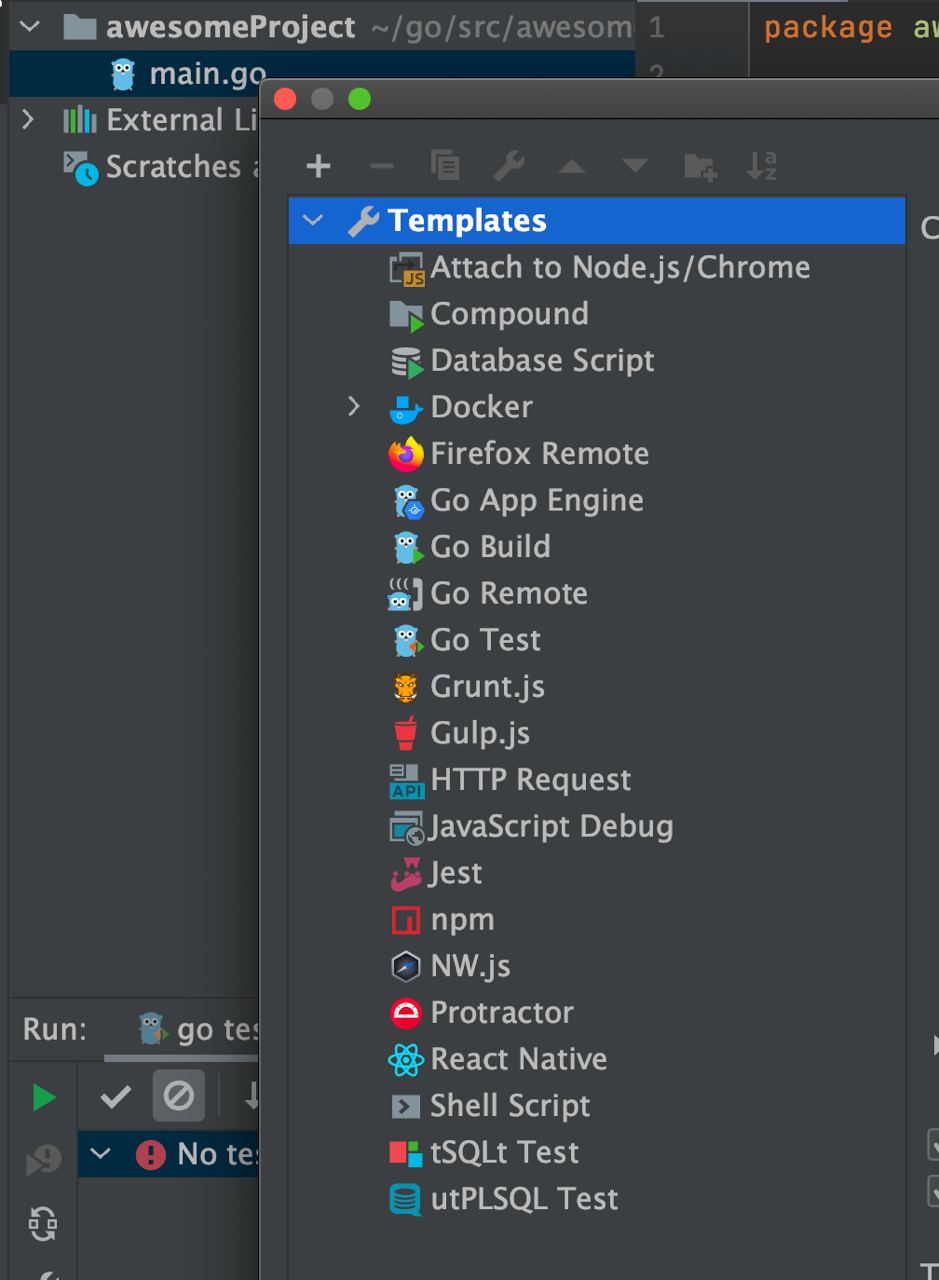Select the React Native template
This screenshot has height=1280, width=939.
518,1059
